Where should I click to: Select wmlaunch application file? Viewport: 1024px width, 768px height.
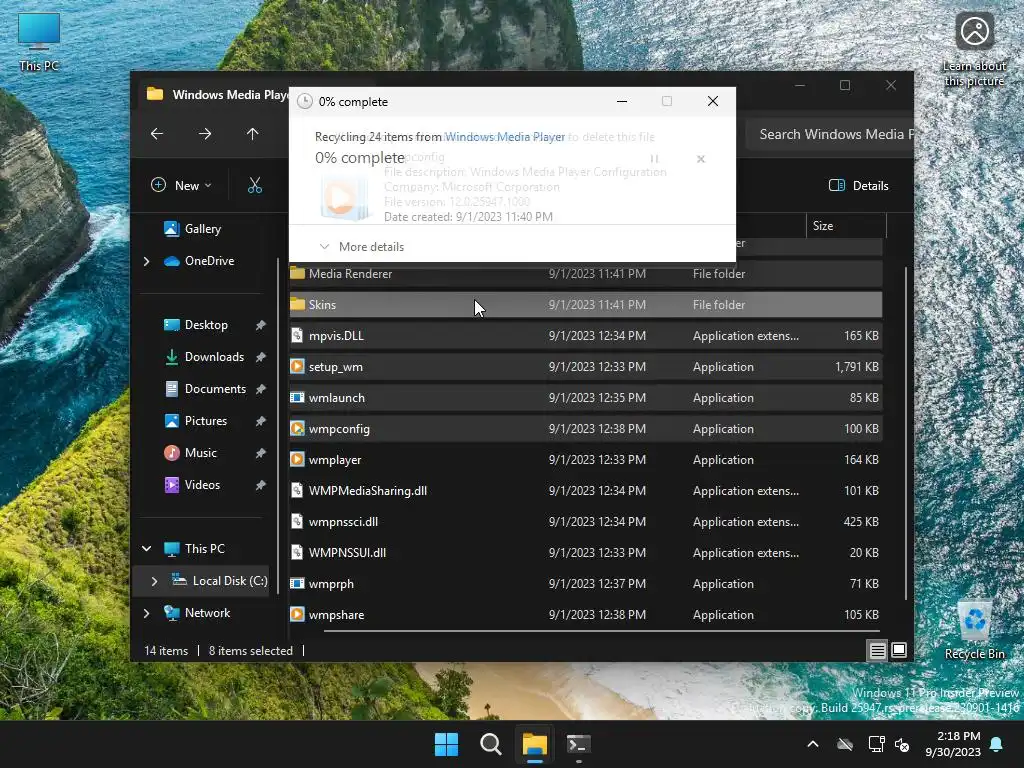point(586,398)
